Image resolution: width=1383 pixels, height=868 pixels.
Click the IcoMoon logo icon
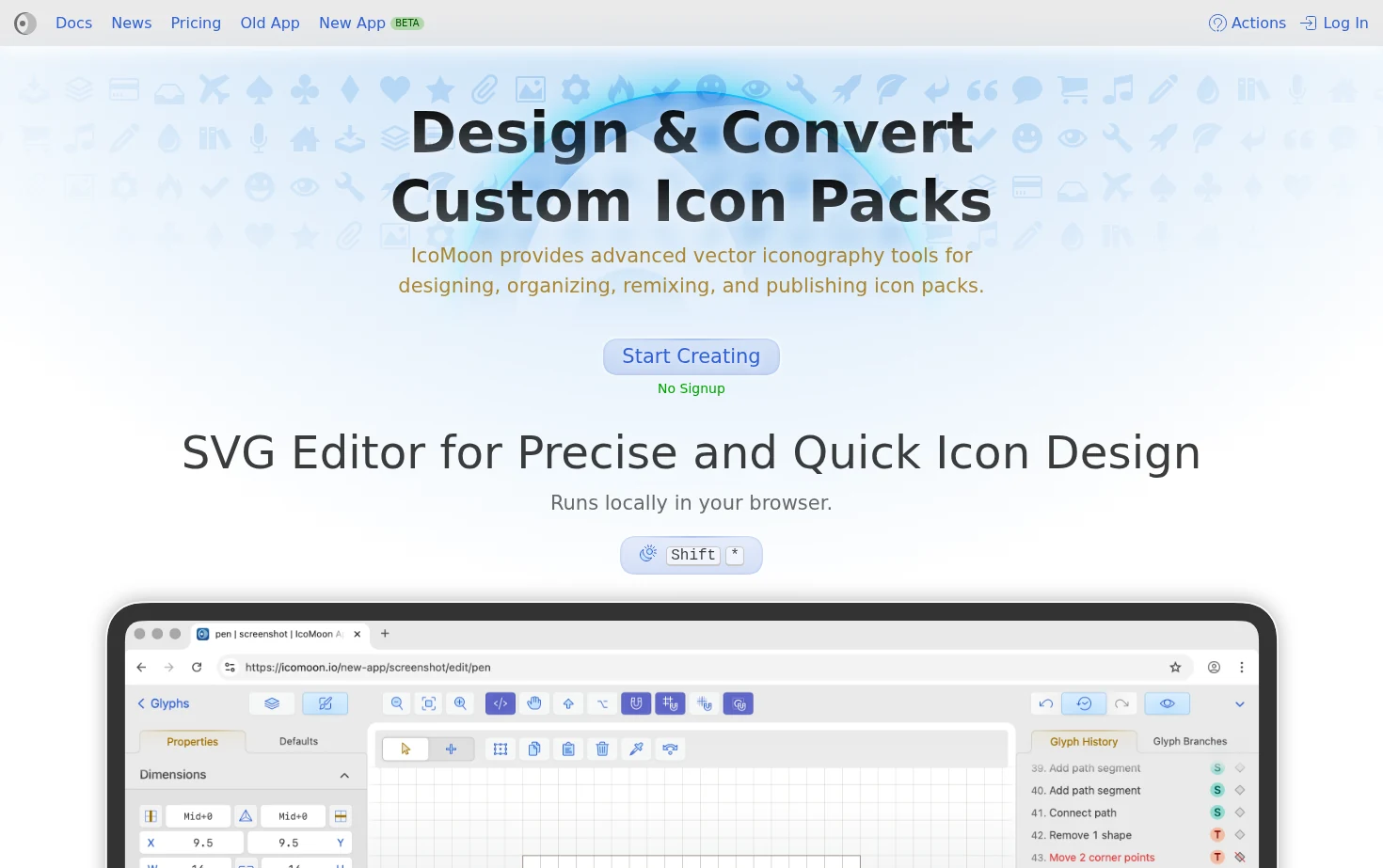tap(25, 23)
